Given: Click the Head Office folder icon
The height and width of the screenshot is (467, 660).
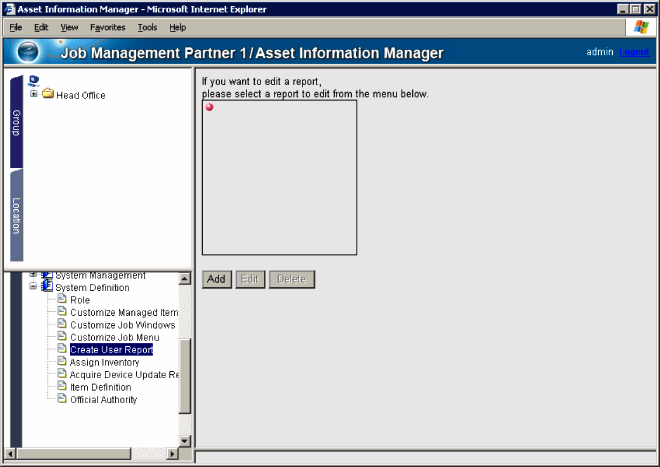Looking at the screenshot, I should click(48, 93).
